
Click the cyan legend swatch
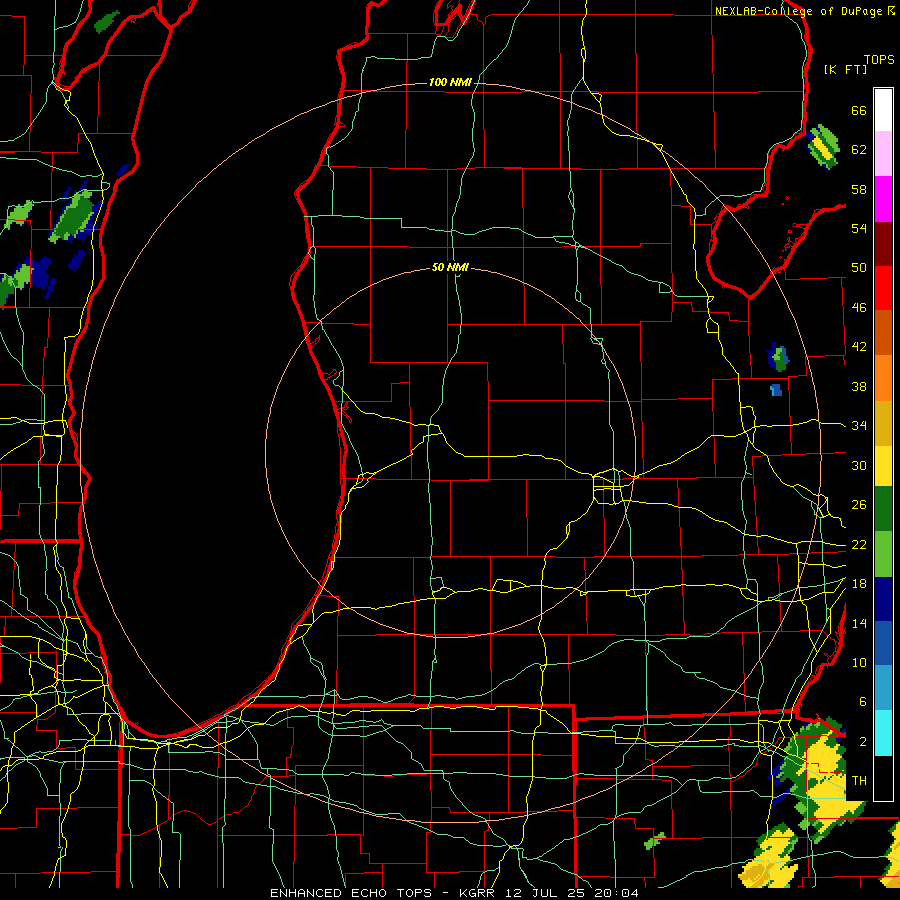pyautogui.click(x=883, y=733)
